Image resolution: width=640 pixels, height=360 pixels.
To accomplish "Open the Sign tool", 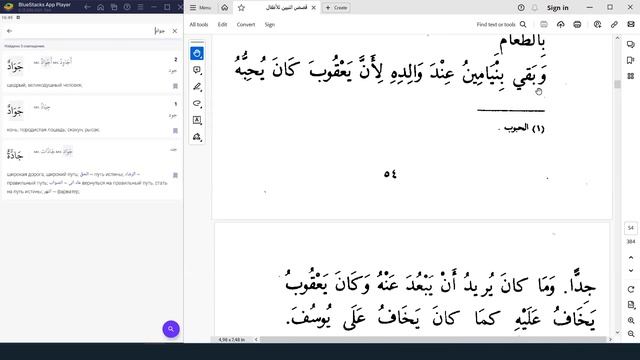I will 269,24.
